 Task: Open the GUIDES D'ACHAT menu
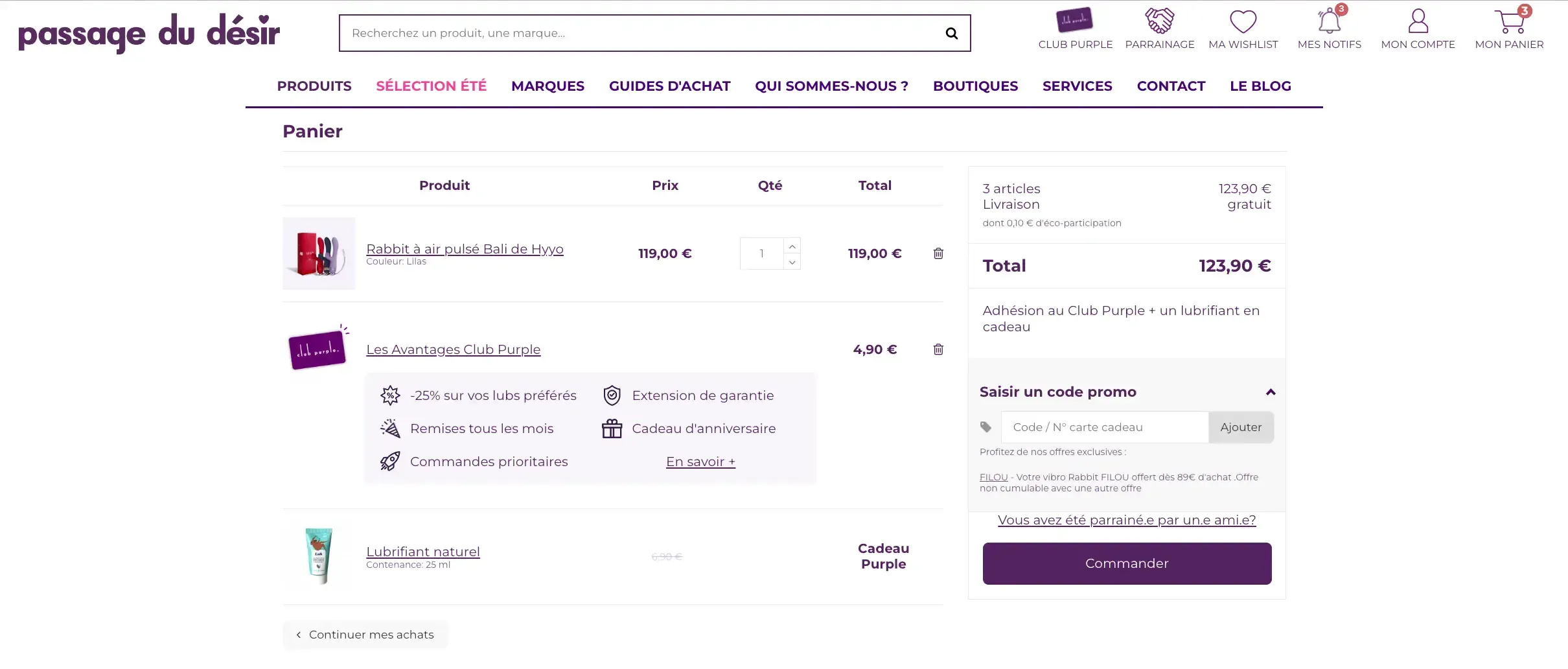(x=670, y=86)
